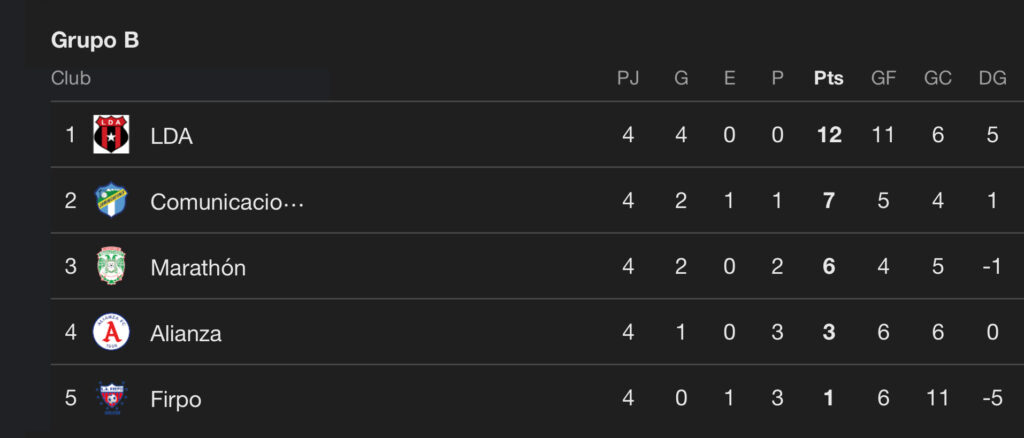This screenshot has height=438, width=1024.
Task: Open the LDA team name link
Action: coord(171,136)
